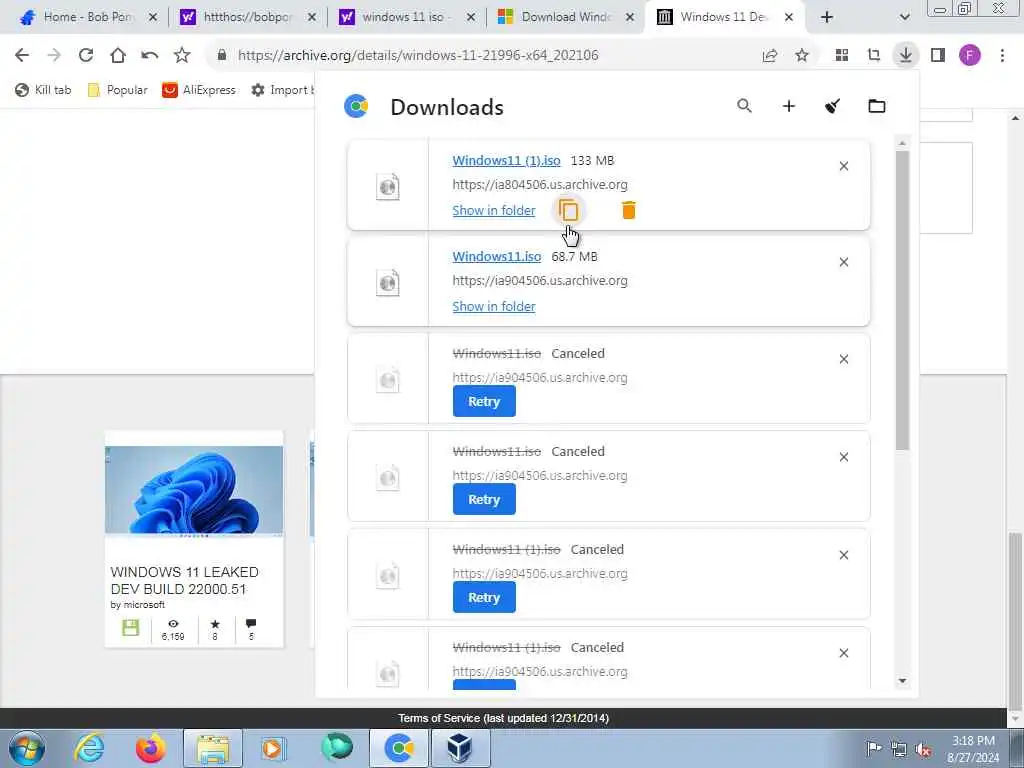This screenshot has width=1024, height=768.
Task: Open a new tab with plus button
Action: click(x=827, y=18)
